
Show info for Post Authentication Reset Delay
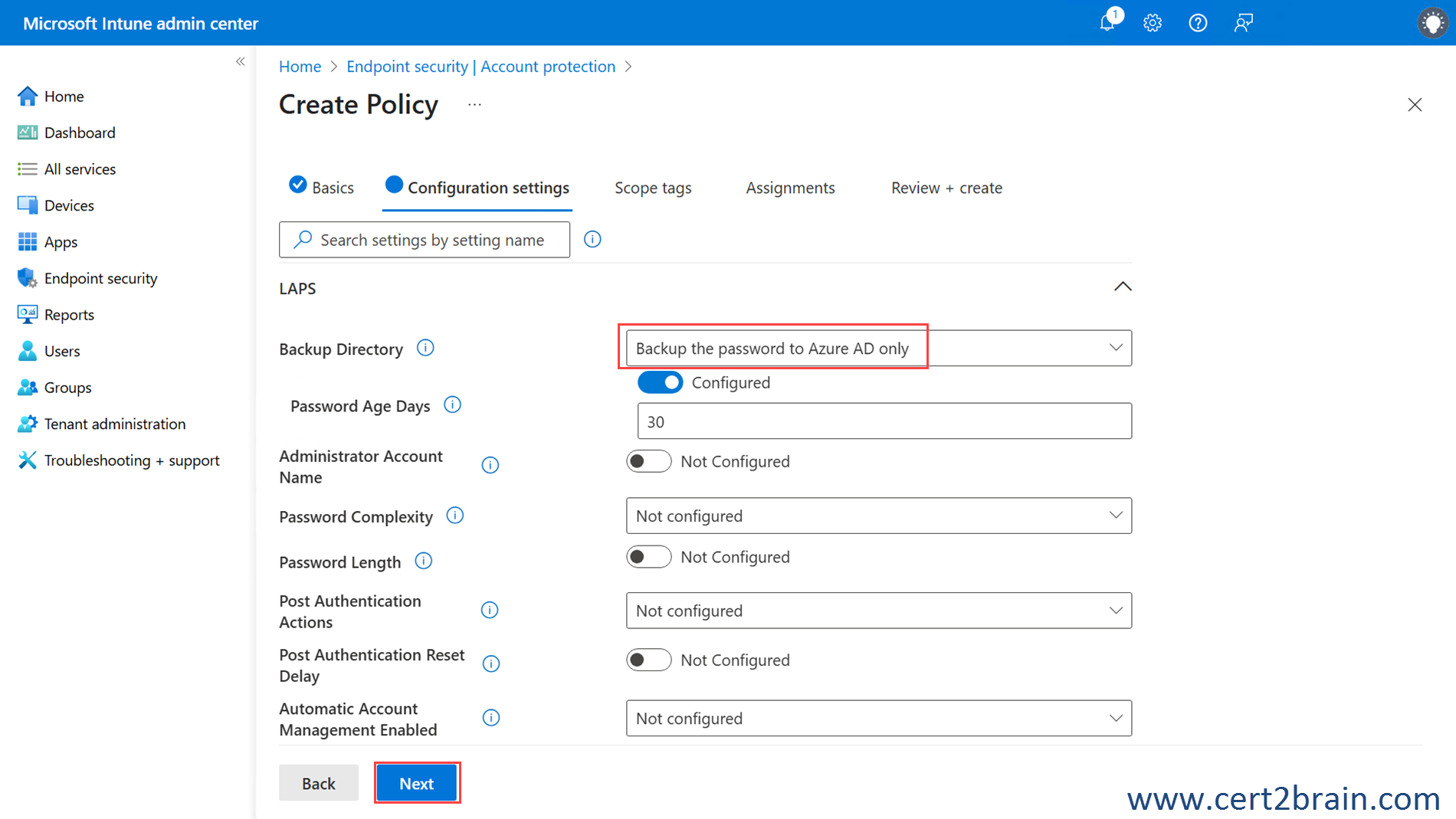[x=491, y=663]
